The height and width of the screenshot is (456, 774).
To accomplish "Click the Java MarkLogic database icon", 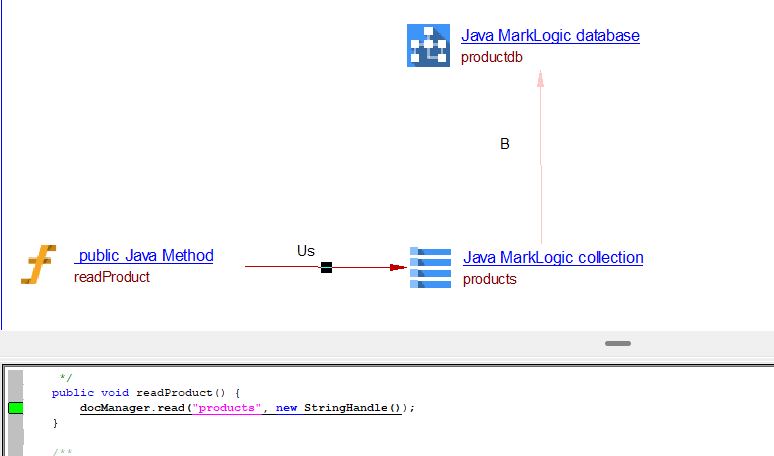I will (428, 46).
